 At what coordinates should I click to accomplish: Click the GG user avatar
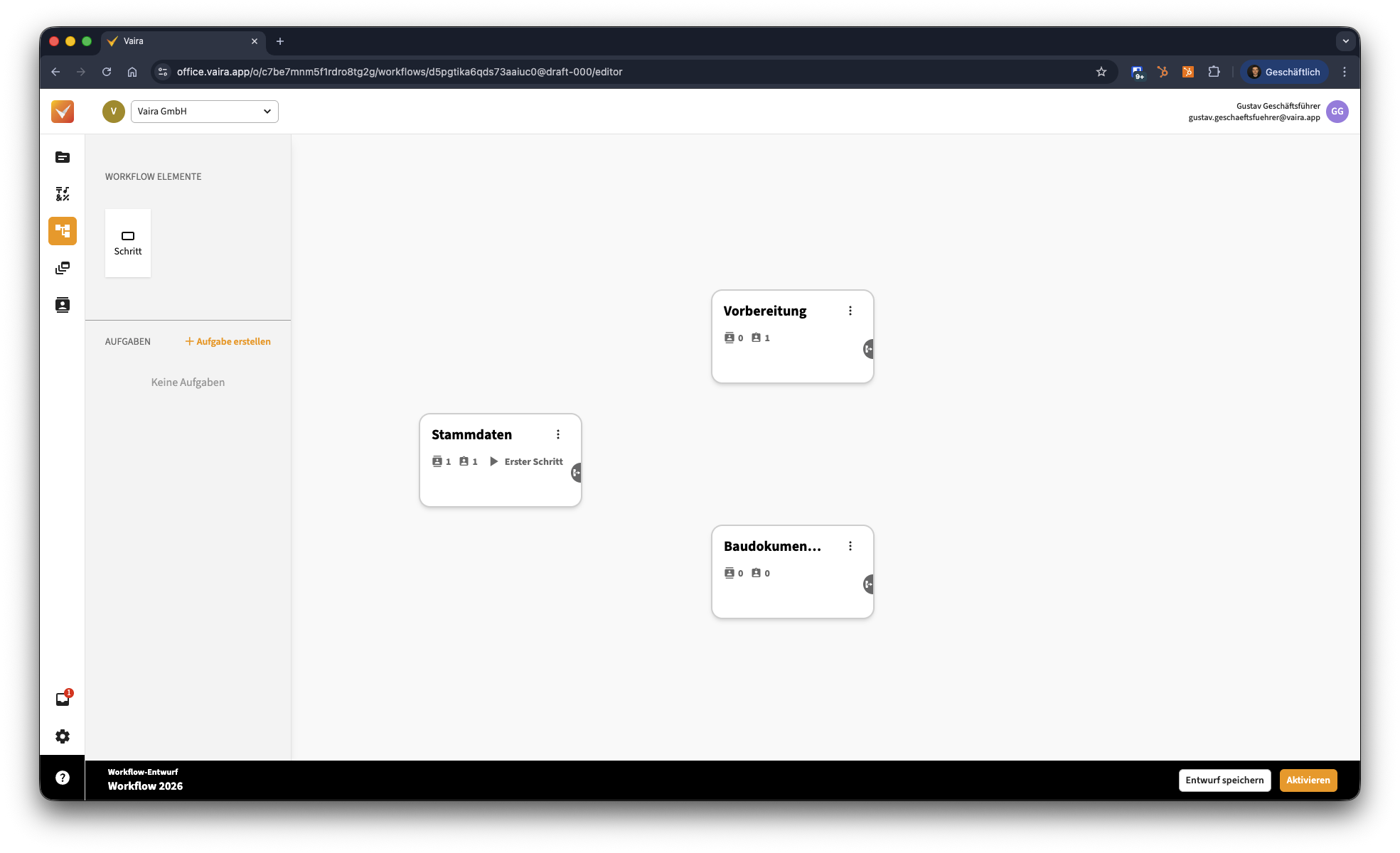click(1337, 112)
